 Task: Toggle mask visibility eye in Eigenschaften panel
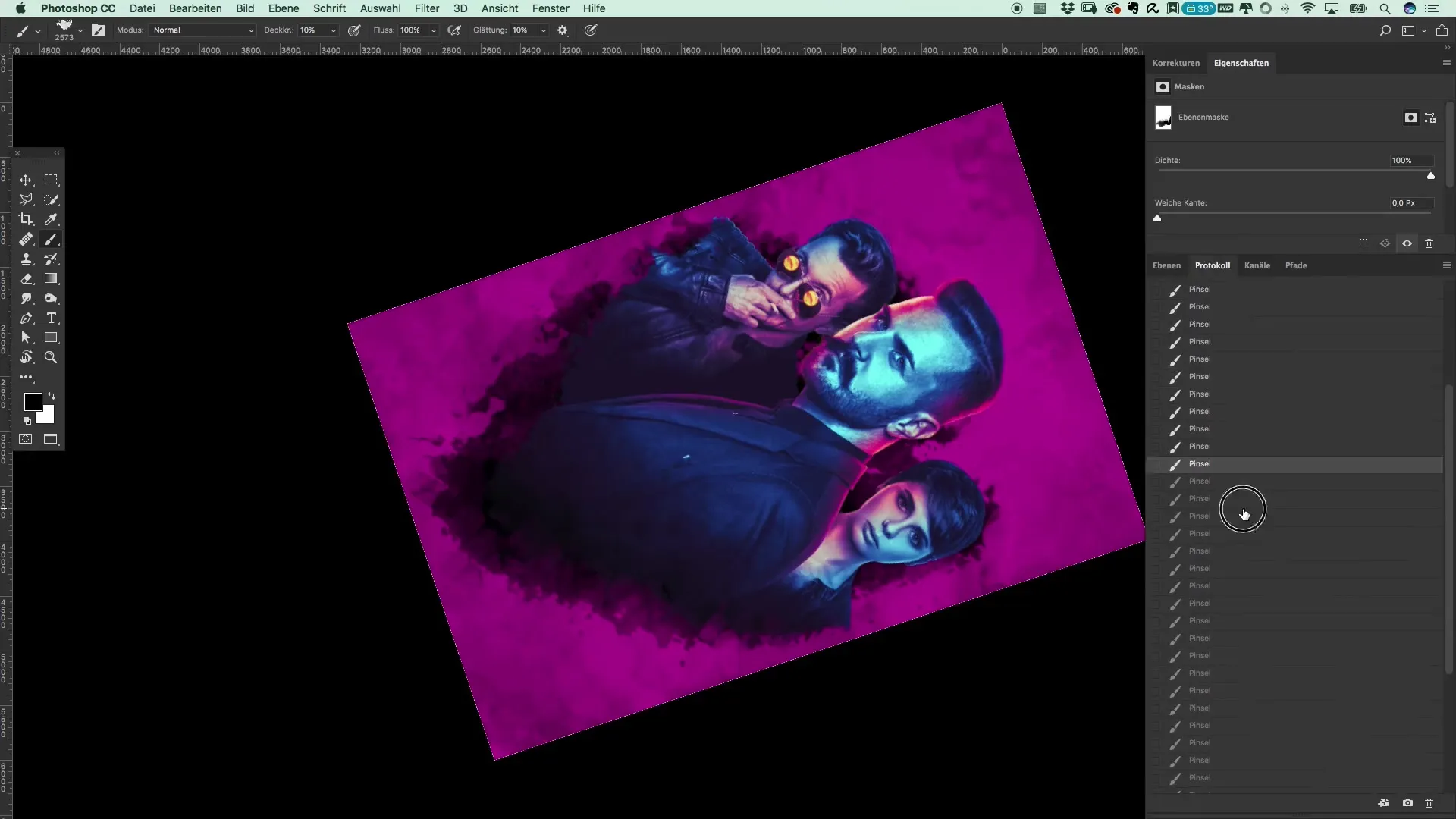[1407, 243]
